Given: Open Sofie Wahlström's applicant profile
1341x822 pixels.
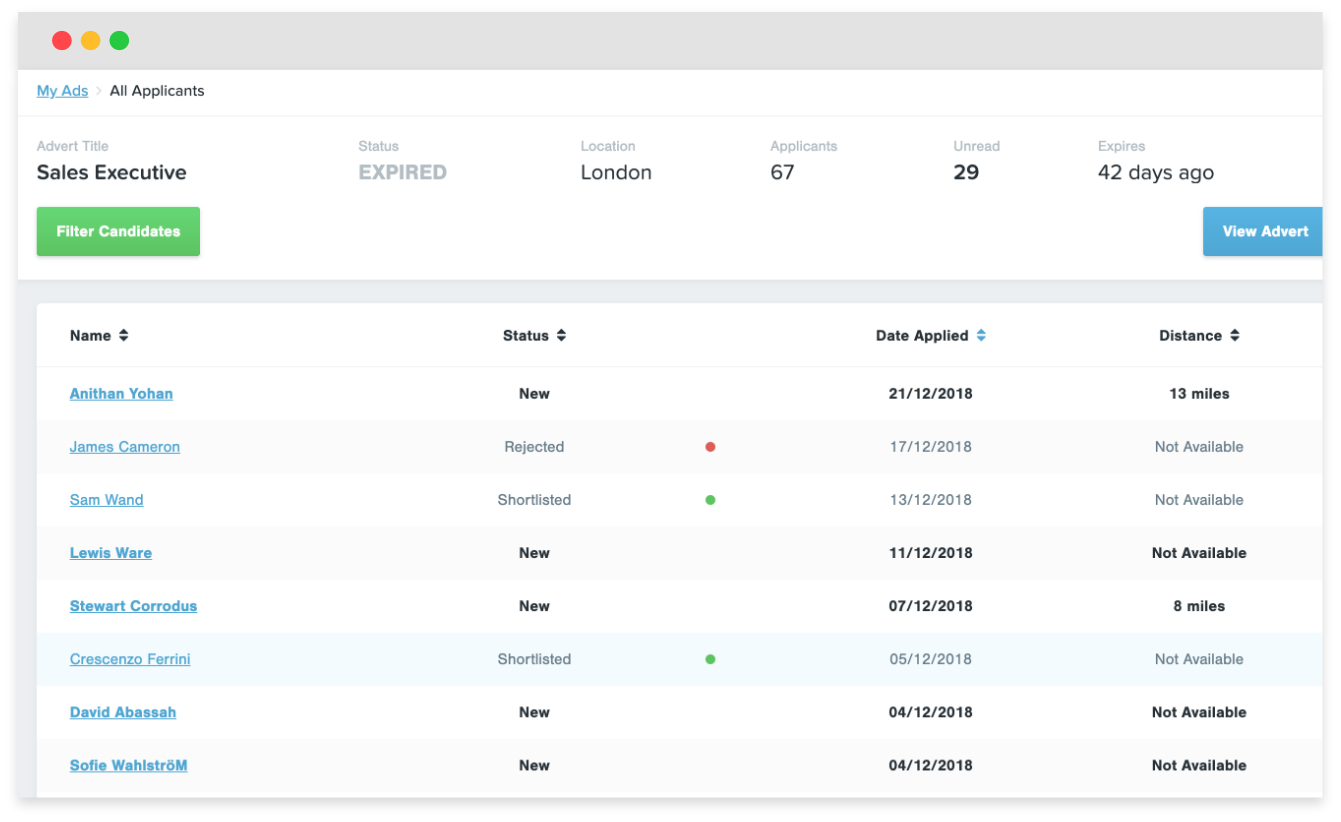Looking at the screenshot, I should (128, 765).
